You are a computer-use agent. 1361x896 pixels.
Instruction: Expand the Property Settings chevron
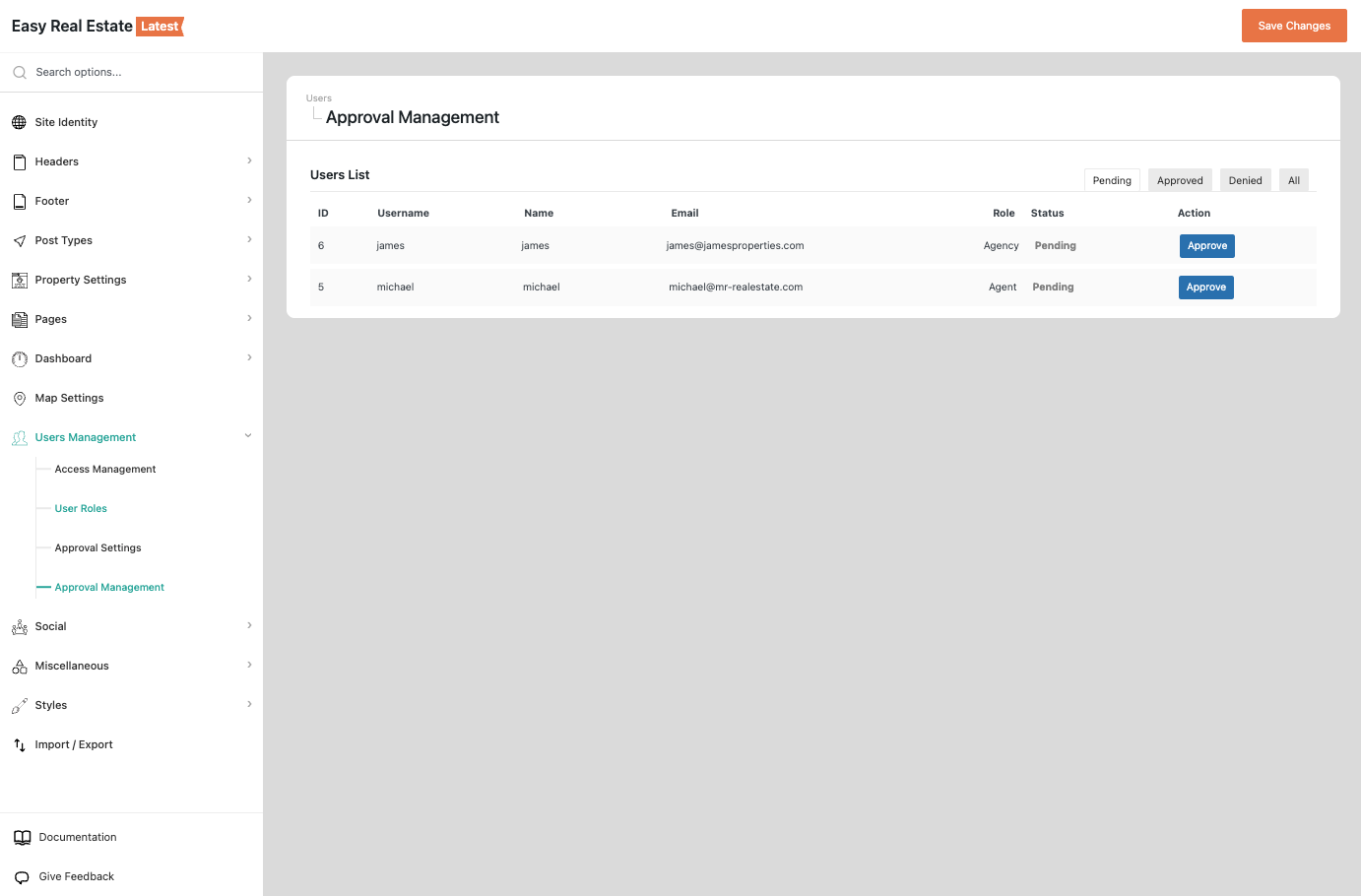[249, 279]
